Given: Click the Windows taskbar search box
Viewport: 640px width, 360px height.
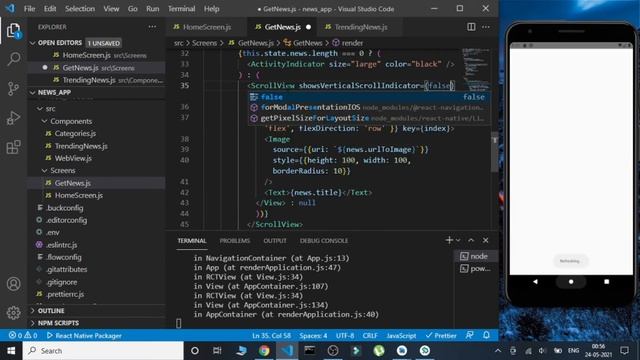Looking at the screenshot, I should [103, 351].
